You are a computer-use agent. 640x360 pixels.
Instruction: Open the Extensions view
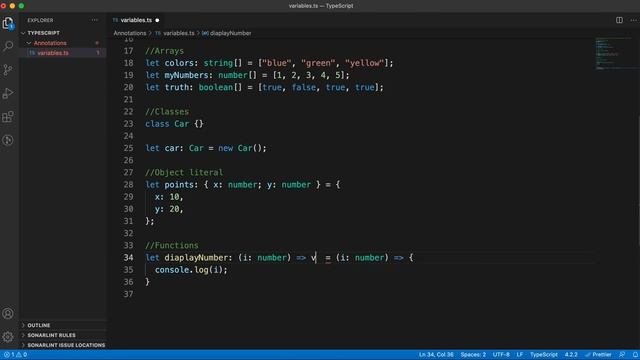tap(8, 117)
